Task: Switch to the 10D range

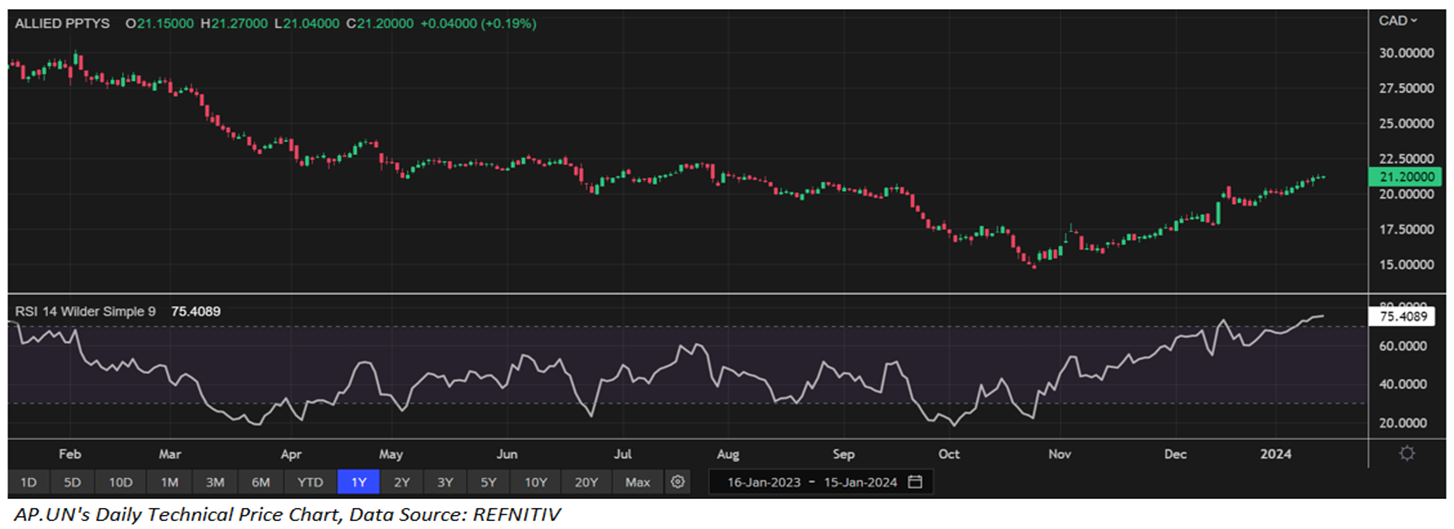Action: (121, 483)
